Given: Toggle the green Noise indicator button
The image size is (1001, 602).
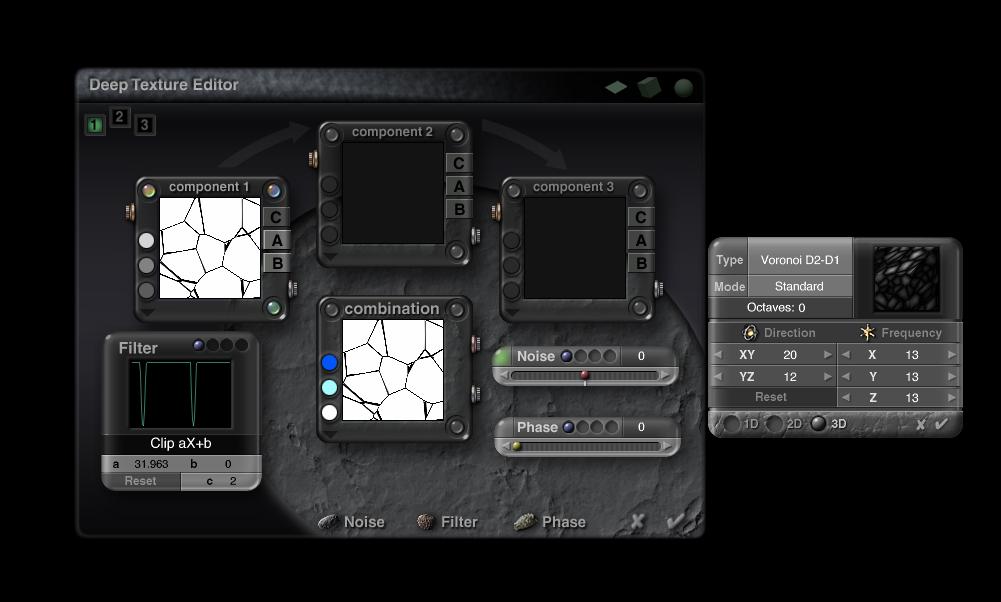Looking at the screenshot, I should pyautogui.click(x=502, y=356).
